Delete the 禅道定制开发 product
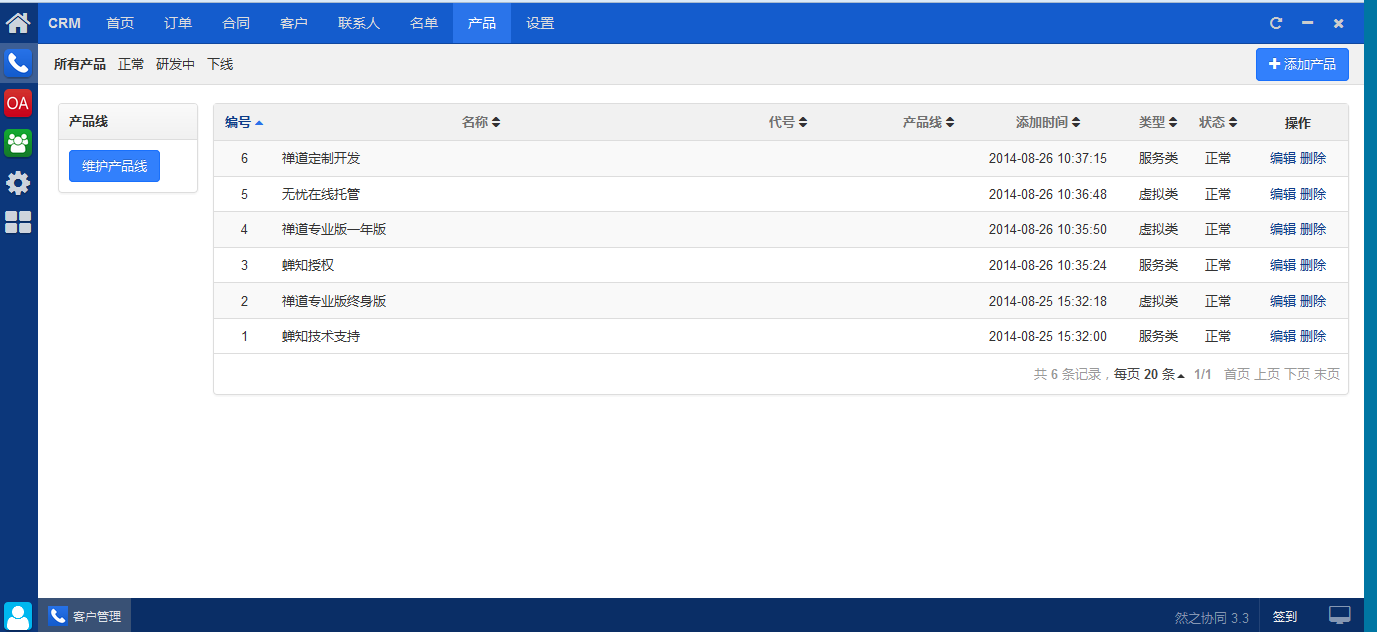Image resolution: width=1377 pixels, height=632 pixels. (1313, 158)
